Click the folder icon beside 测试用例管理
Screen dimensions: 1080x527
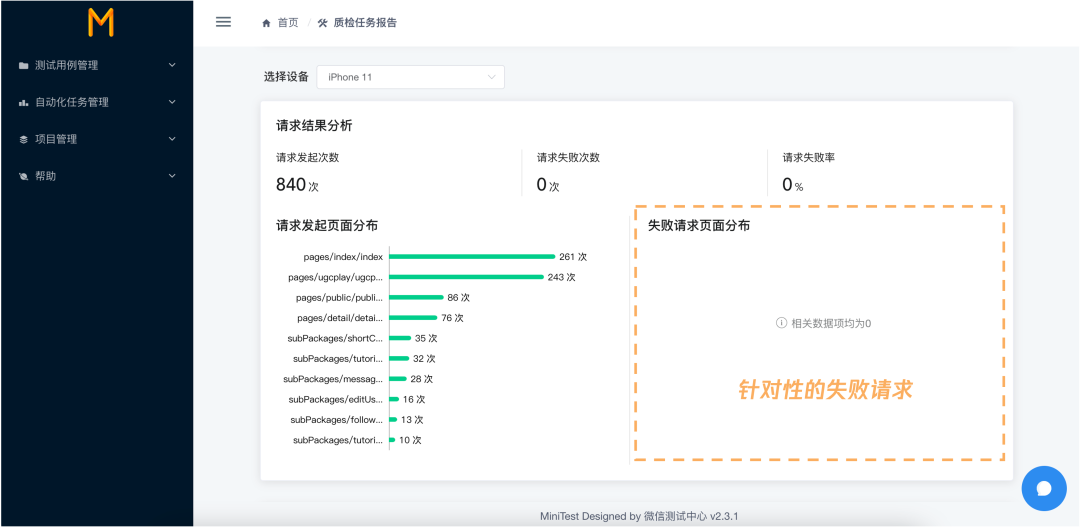pyautogui.click(x=23, y=65)
